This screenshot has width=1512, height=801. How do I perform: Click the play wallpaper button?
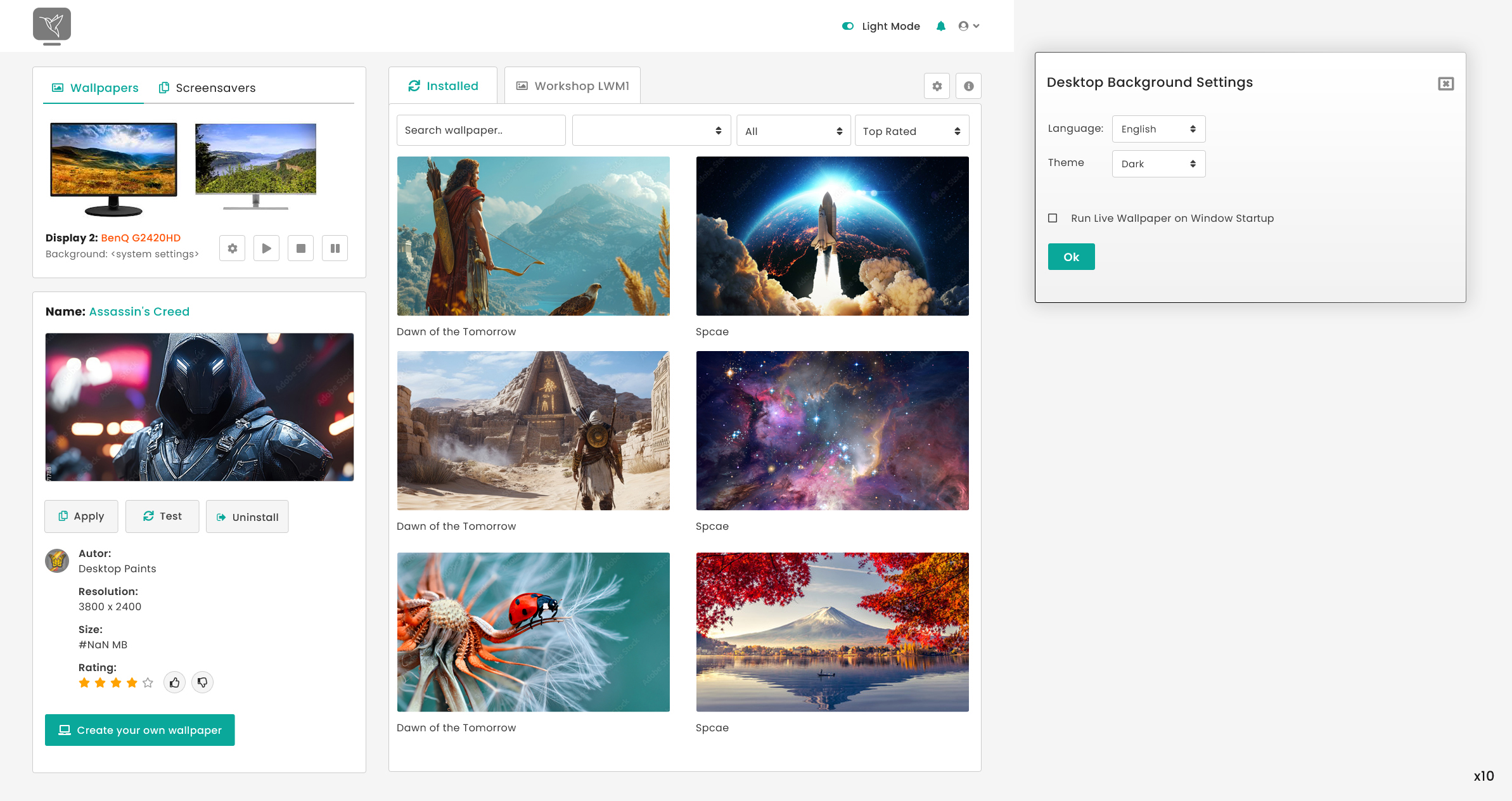click(x=267, y=248)
